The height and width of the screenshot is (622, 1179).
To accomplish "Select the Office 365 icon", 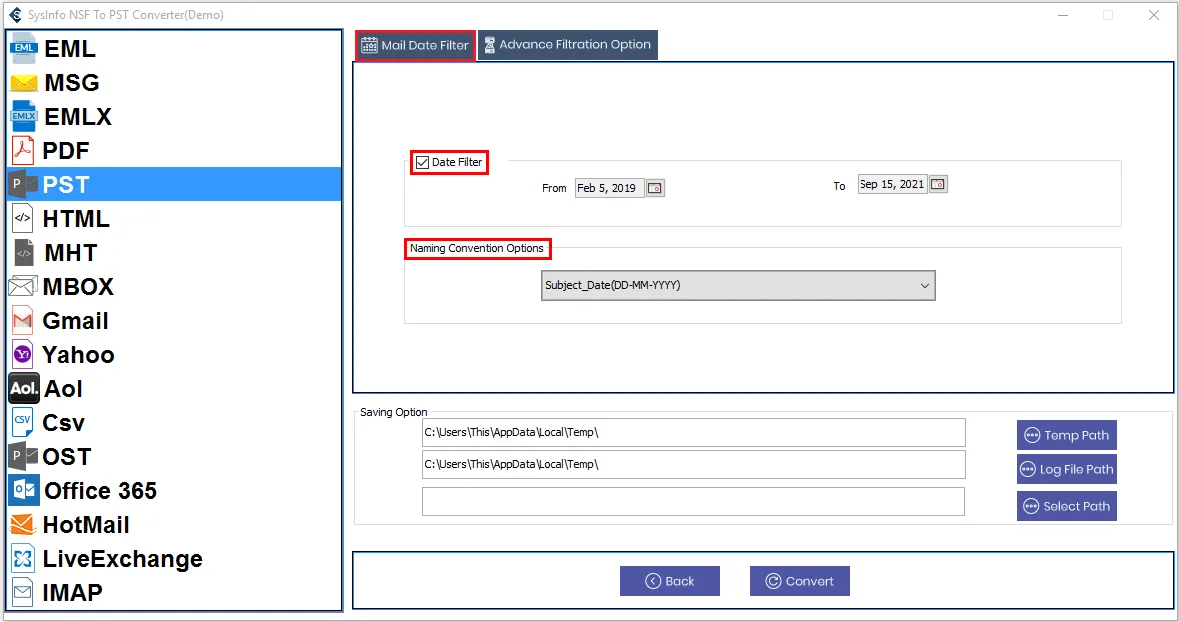I will (x=24, y=491).
